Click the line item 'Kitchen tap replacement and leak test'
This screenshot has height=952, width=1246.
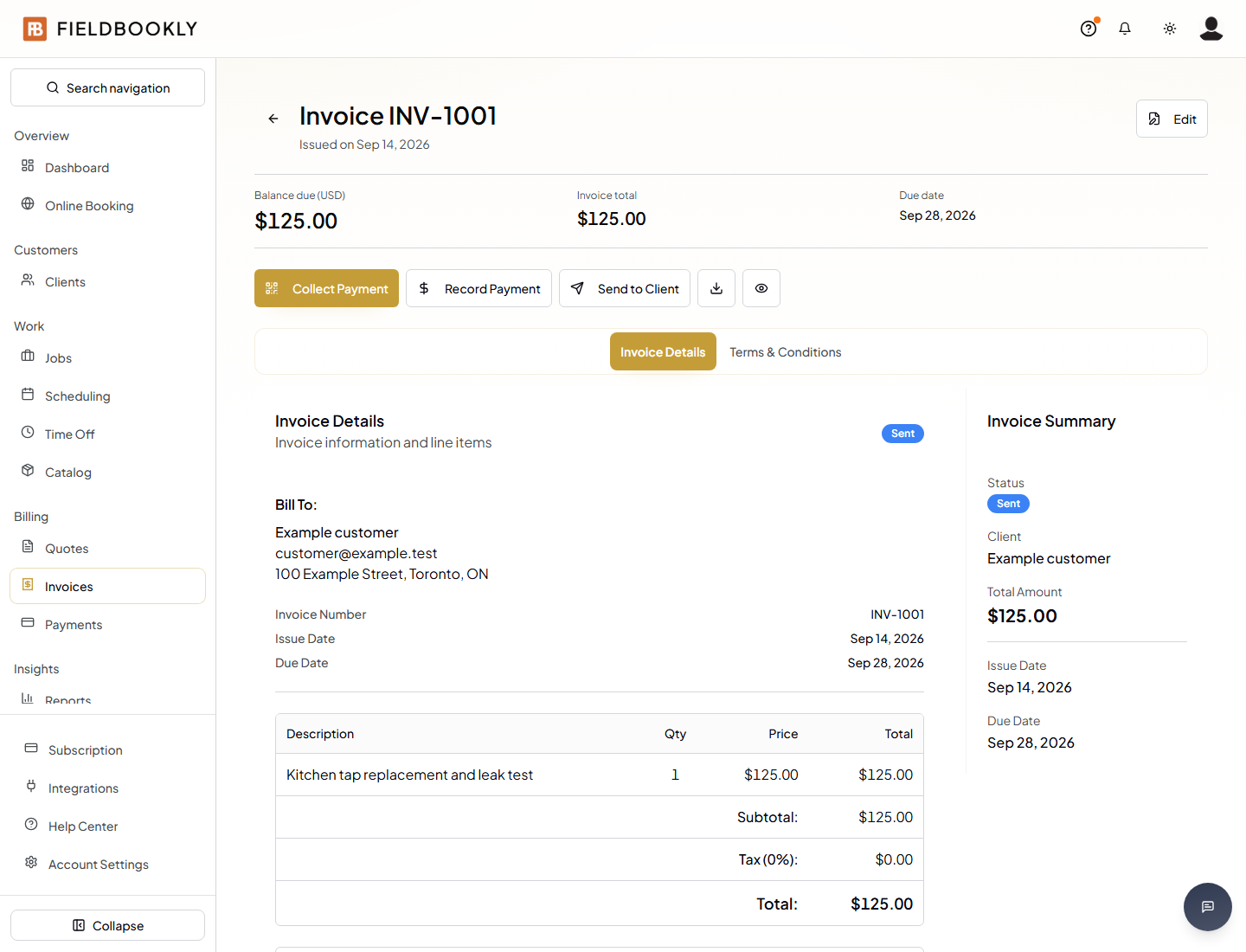[x=409, y=775]
